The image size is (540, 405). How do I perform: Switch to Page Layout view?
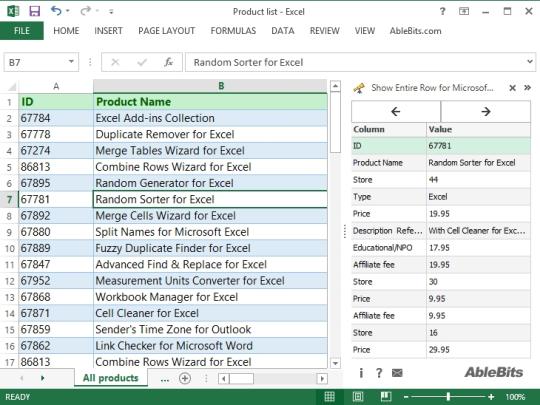[x=358, y=397]
